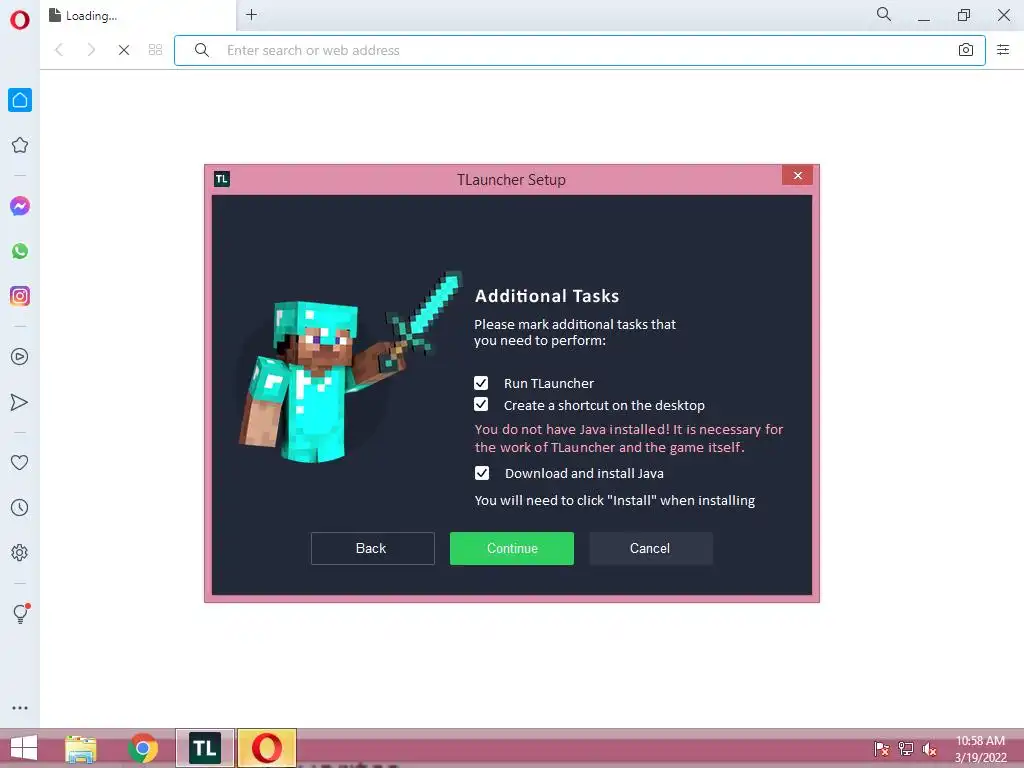Go back with the browser back arrow
This screenshot has width=1024, height=768.
tap(59, 50)
